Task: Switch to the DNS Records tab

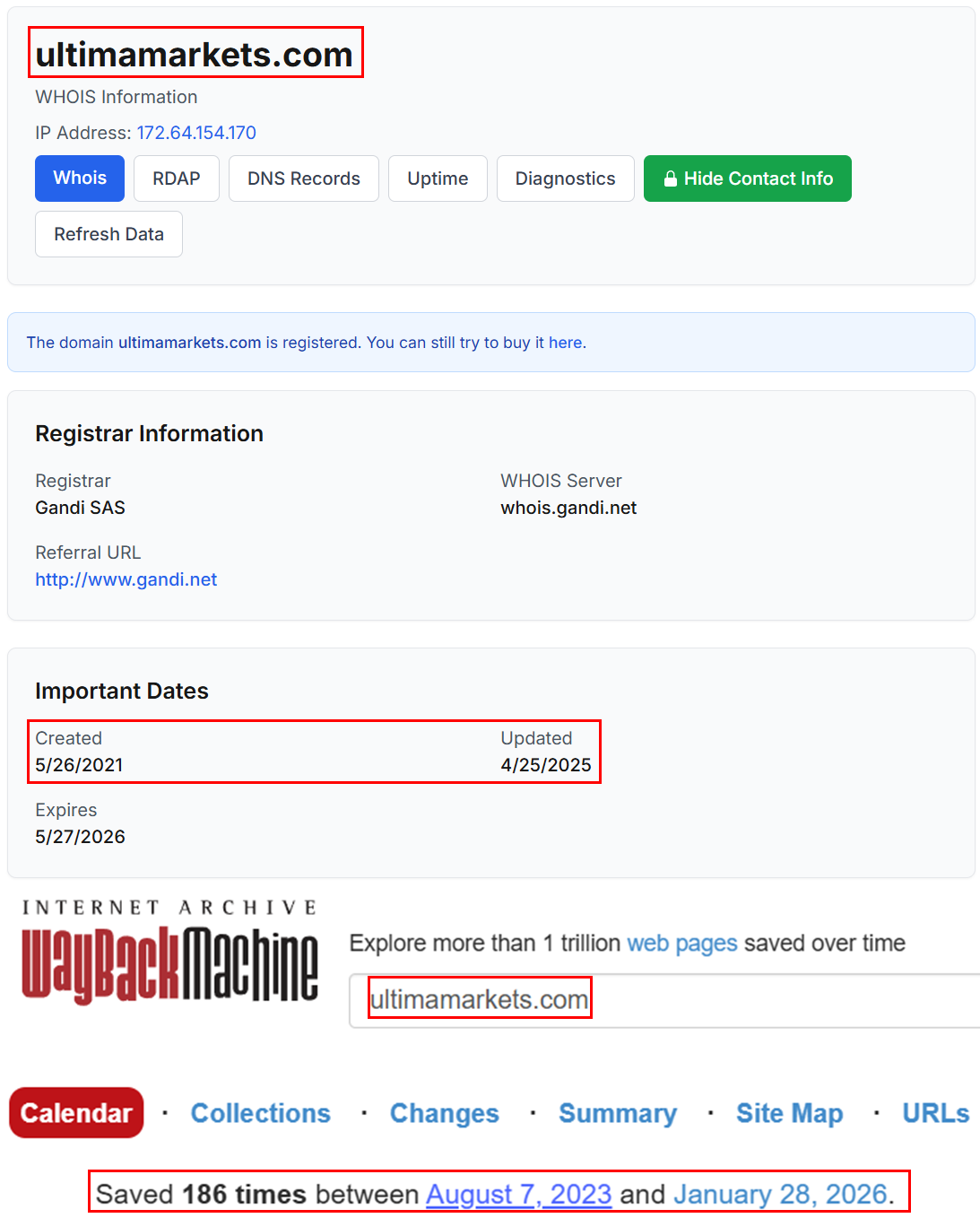Action: click(x=303, y=178)
